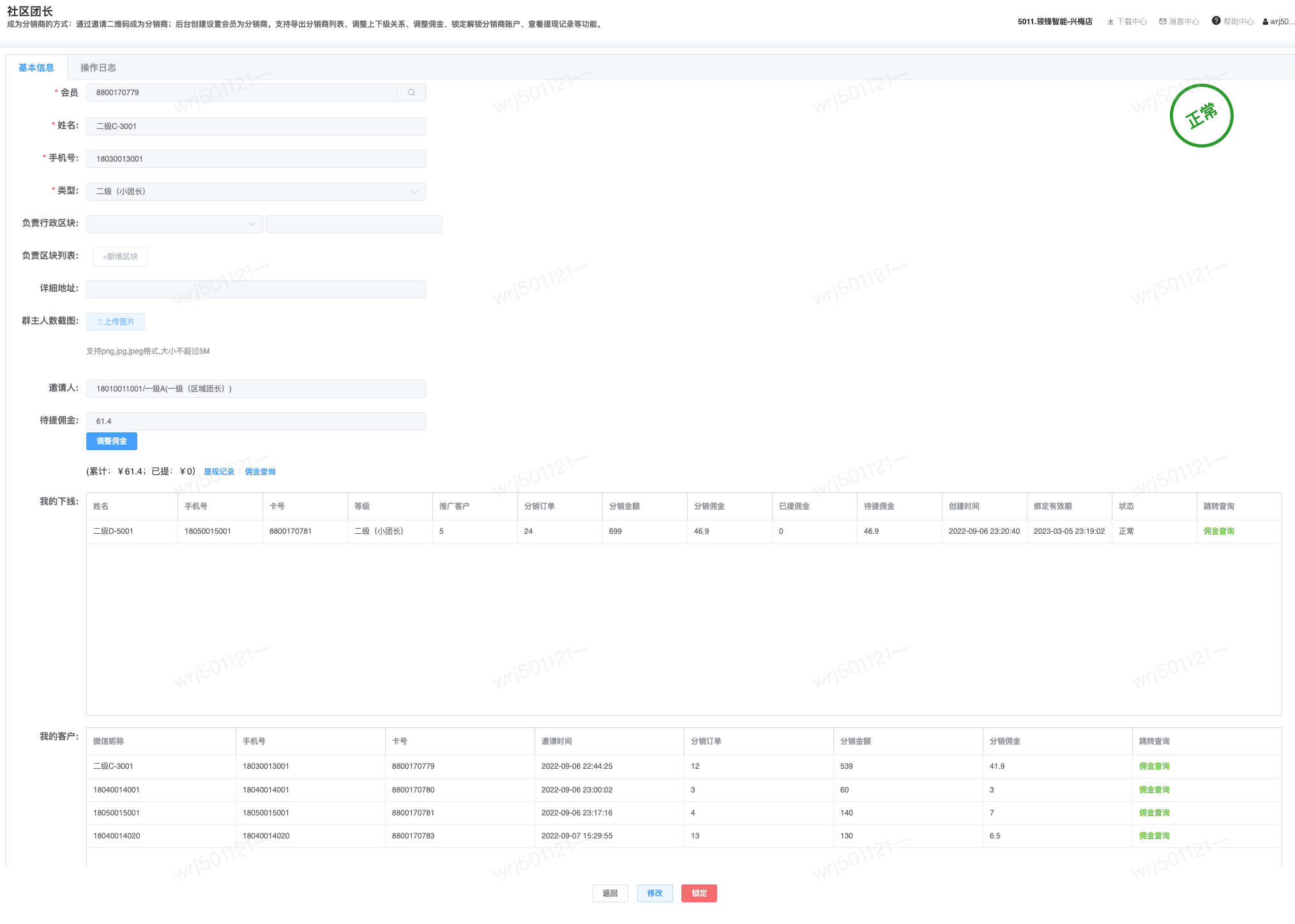
Task: Click the 修改 button
Action: tap(655, 893)
